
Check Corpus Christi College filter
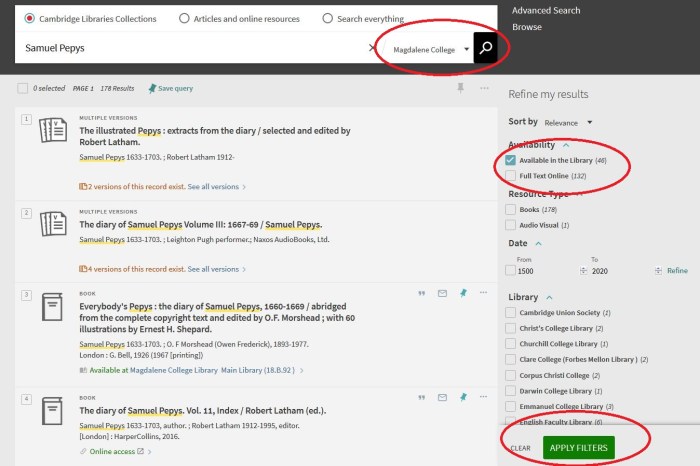click(x=510, y=375)
